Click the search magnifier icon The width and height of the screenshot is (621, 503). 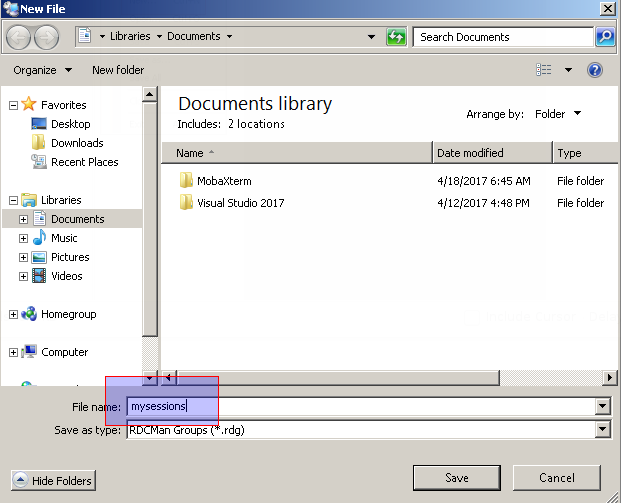[605, 37]
